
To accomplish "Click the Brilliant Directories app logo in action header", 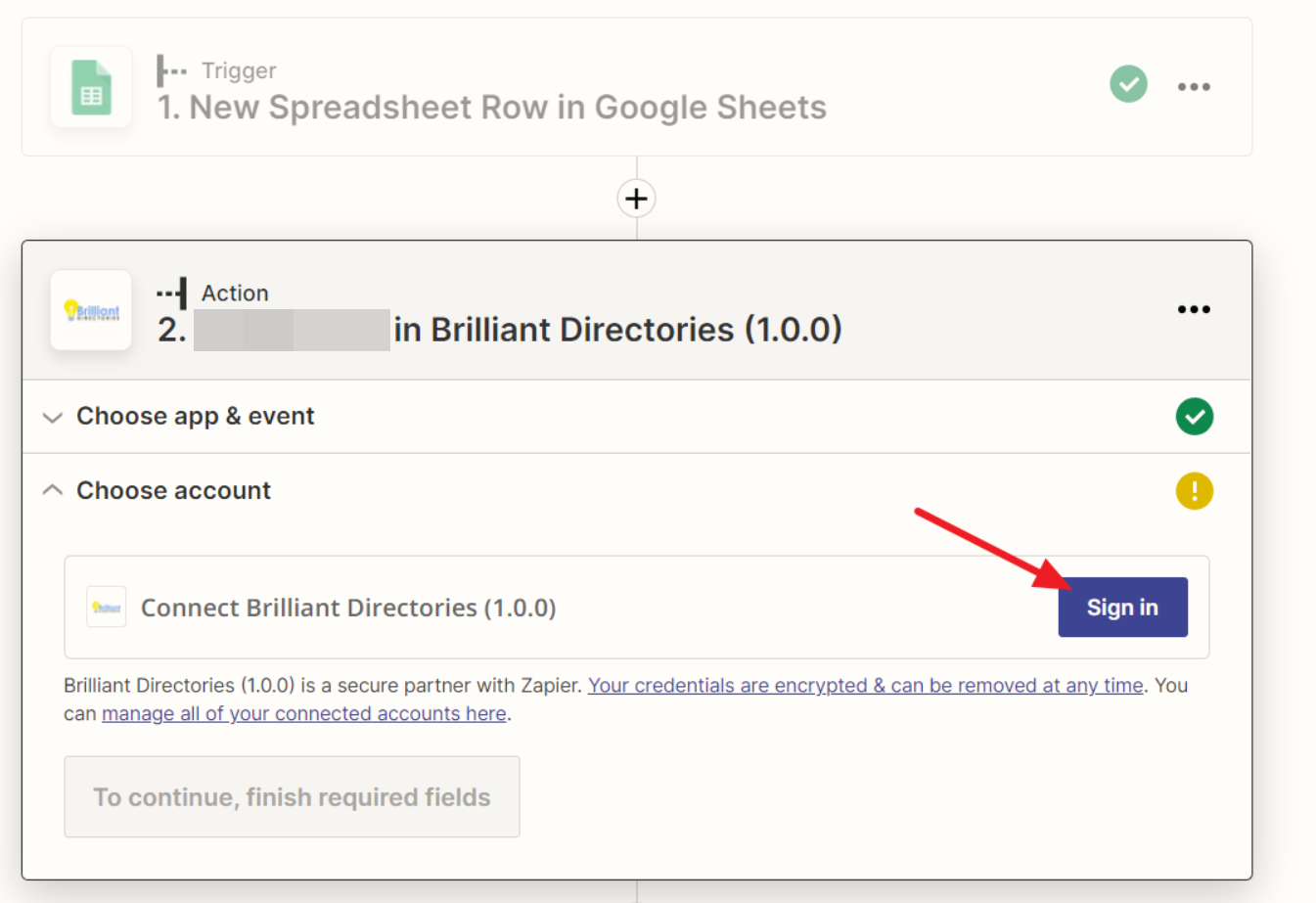I will [x=91, y=310].
